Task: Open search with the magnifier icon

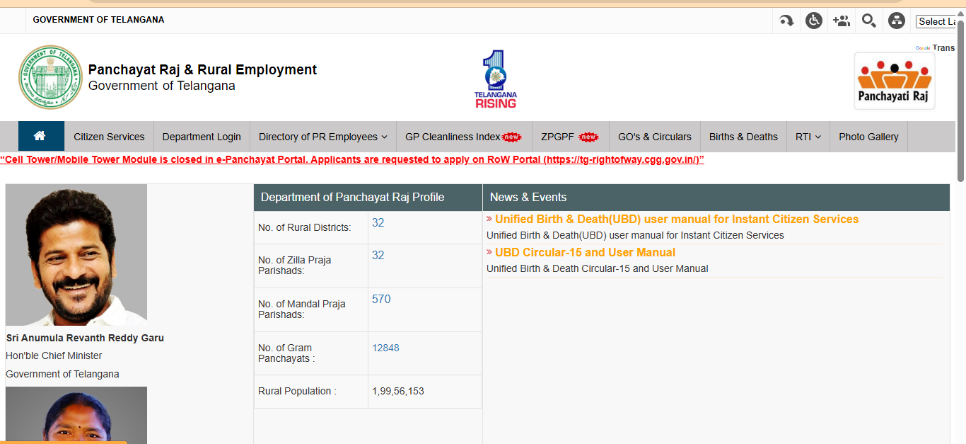Action: click(869, 21)
